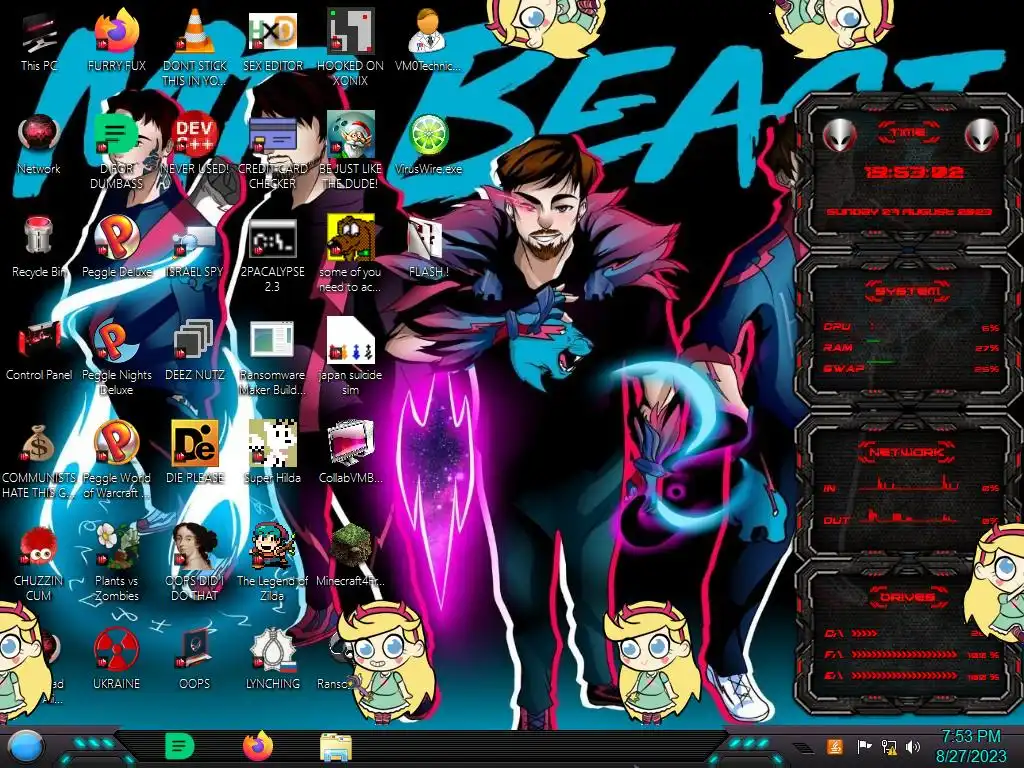This screenshot has width=1024, height=768.
Task: Click the Java tray icon
Action: tap(833, 746)
